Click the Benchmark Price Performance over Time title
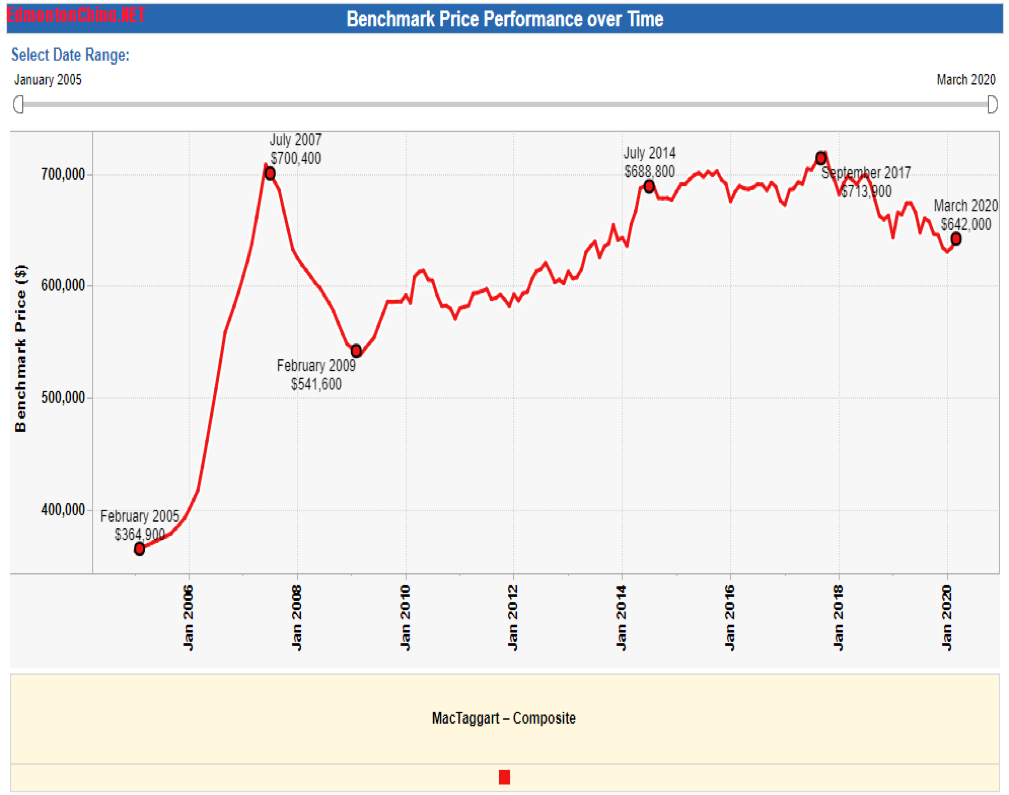Screen dimensions: 1009x795 click(504, 19)
